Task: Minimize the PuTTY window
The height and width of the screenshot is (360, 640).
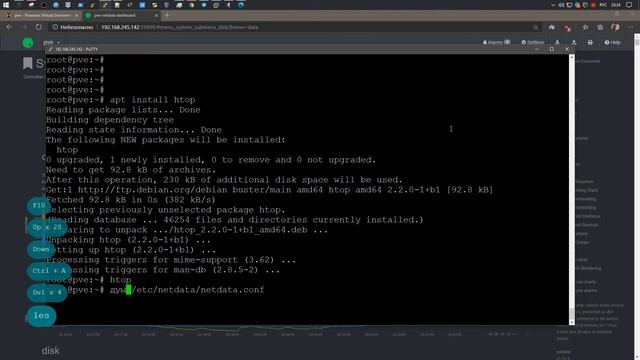Action: tap(537, 49)
